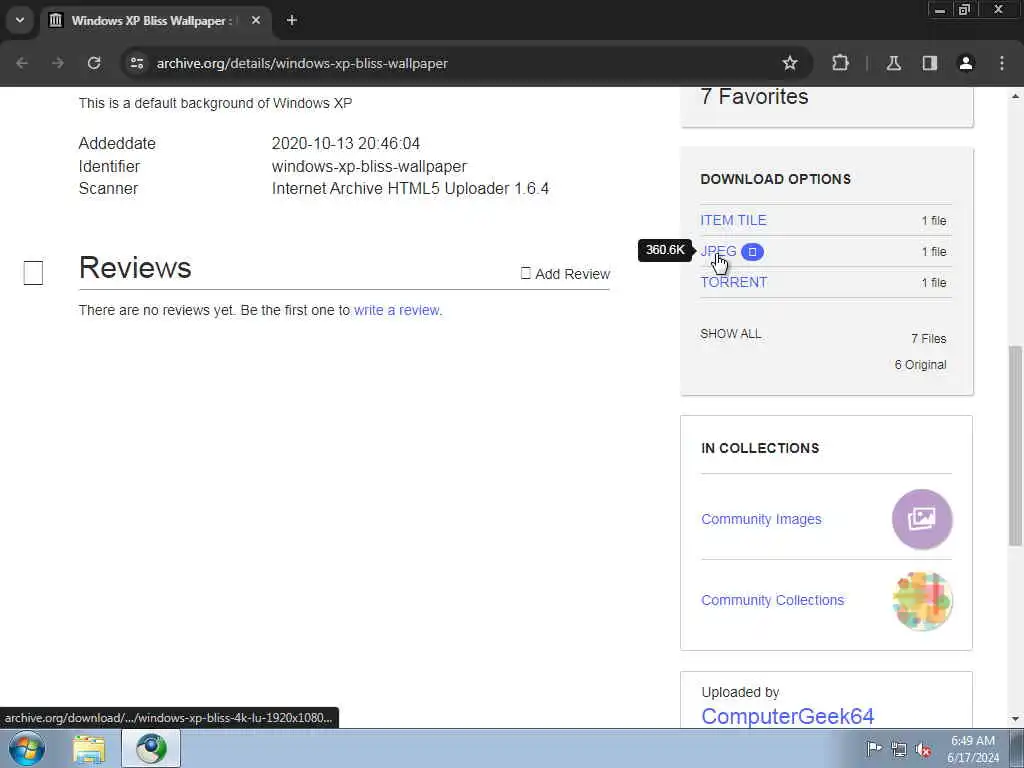1024x768 pixels.
Task: Follow the write a review link
Action: (x=397, y=310)
